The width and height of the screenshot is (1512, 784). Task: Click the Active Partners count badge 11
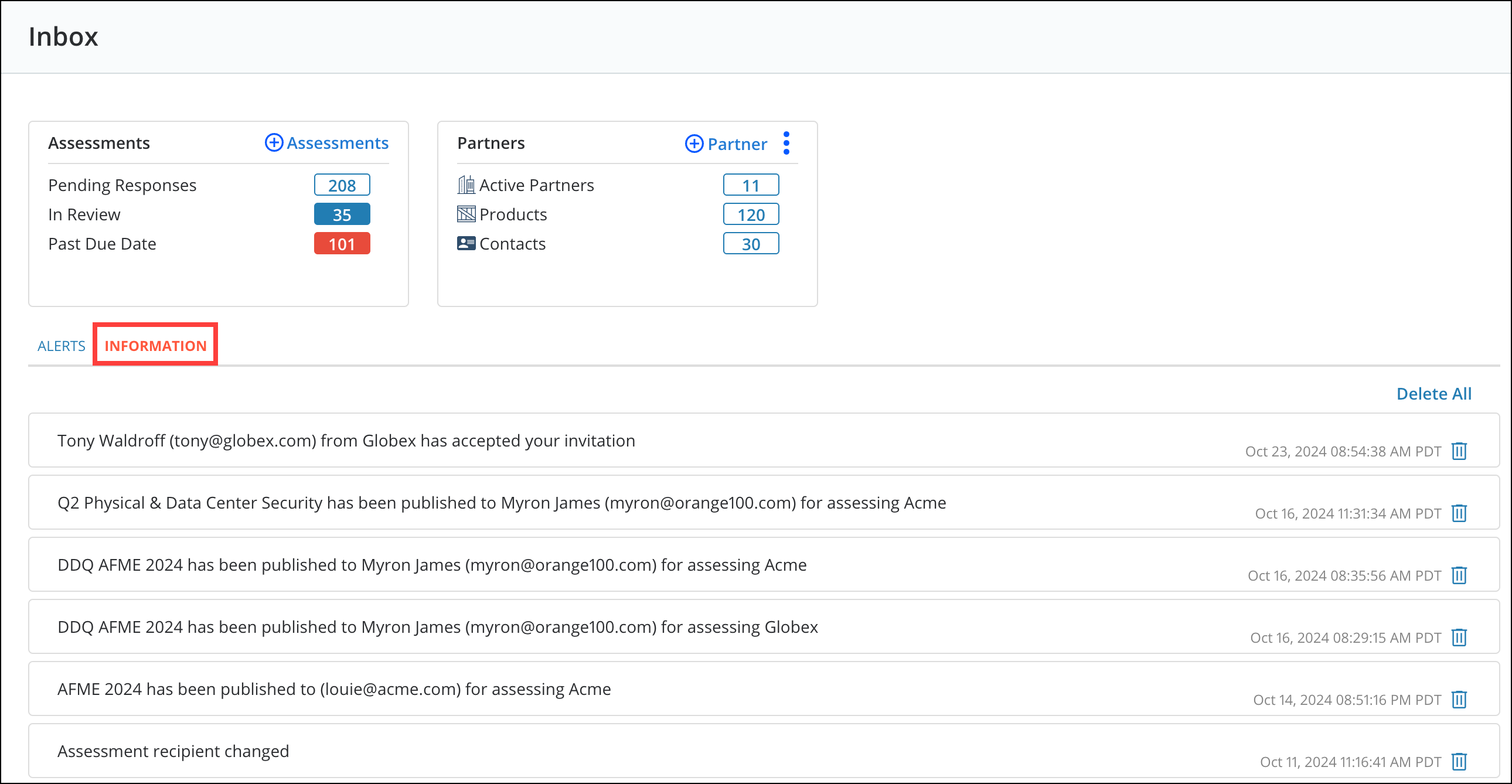click(x=751, y=184)
